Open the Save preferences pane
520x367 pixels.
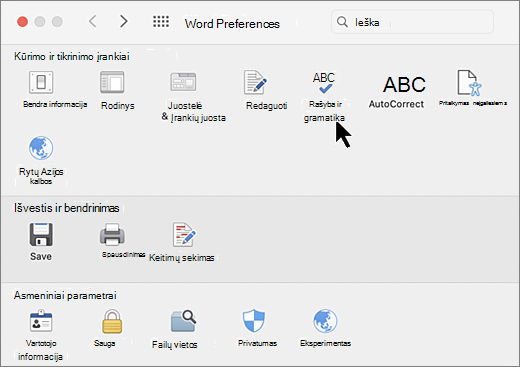41,234
